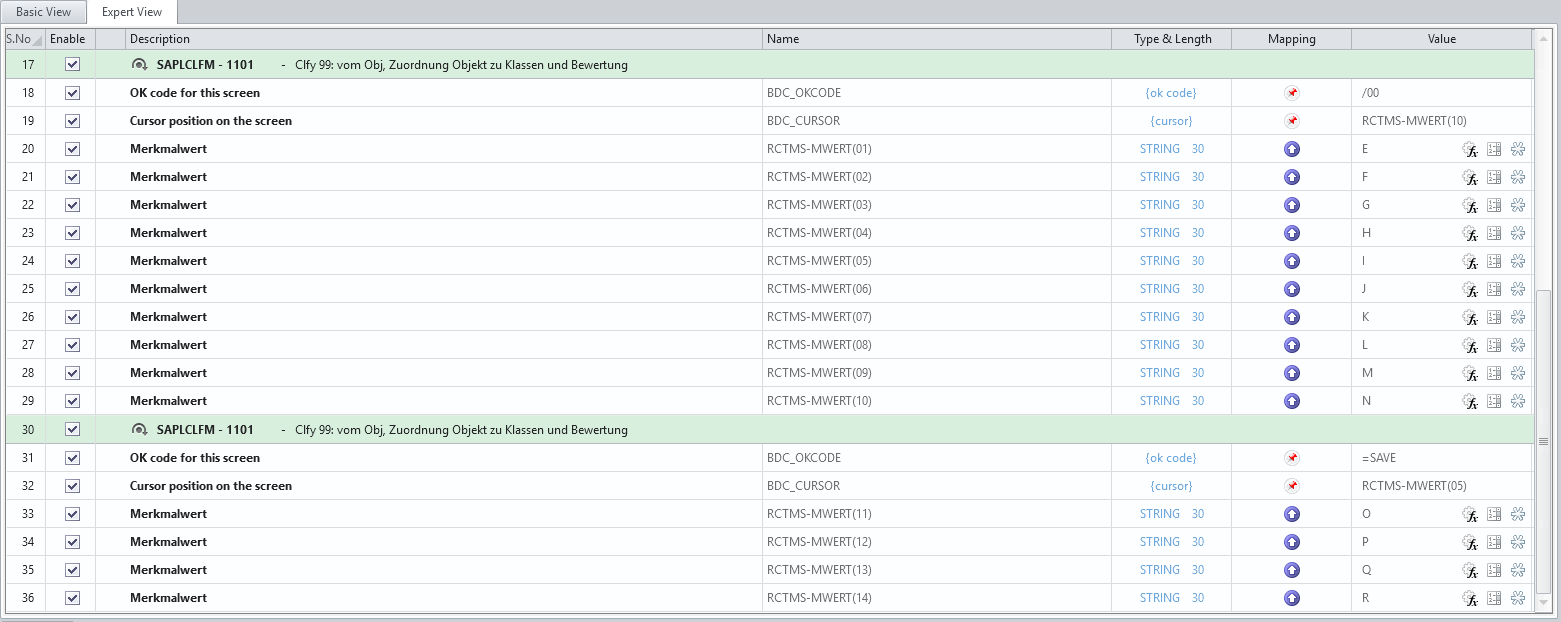Image resolution: width=1561 pixels, height=622 pixels.
Task: Click the asterisk icon on row 20
Action: coord(1518,149)
